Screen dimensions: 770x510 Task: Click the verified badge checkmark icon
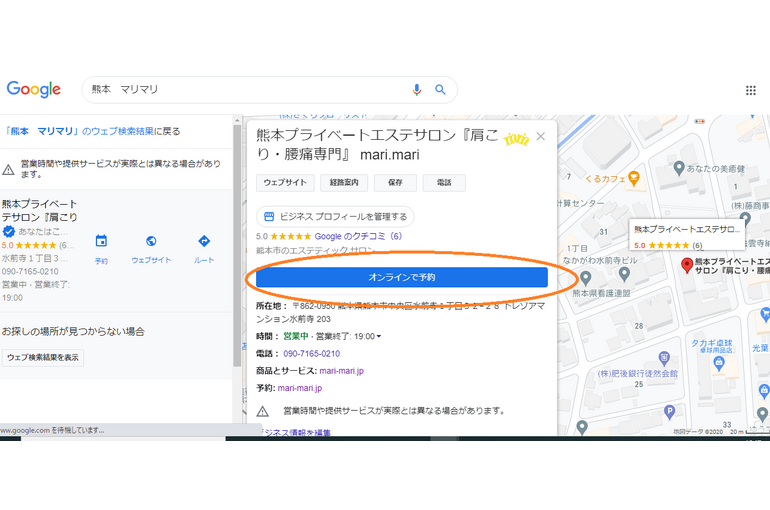[8, 232]
